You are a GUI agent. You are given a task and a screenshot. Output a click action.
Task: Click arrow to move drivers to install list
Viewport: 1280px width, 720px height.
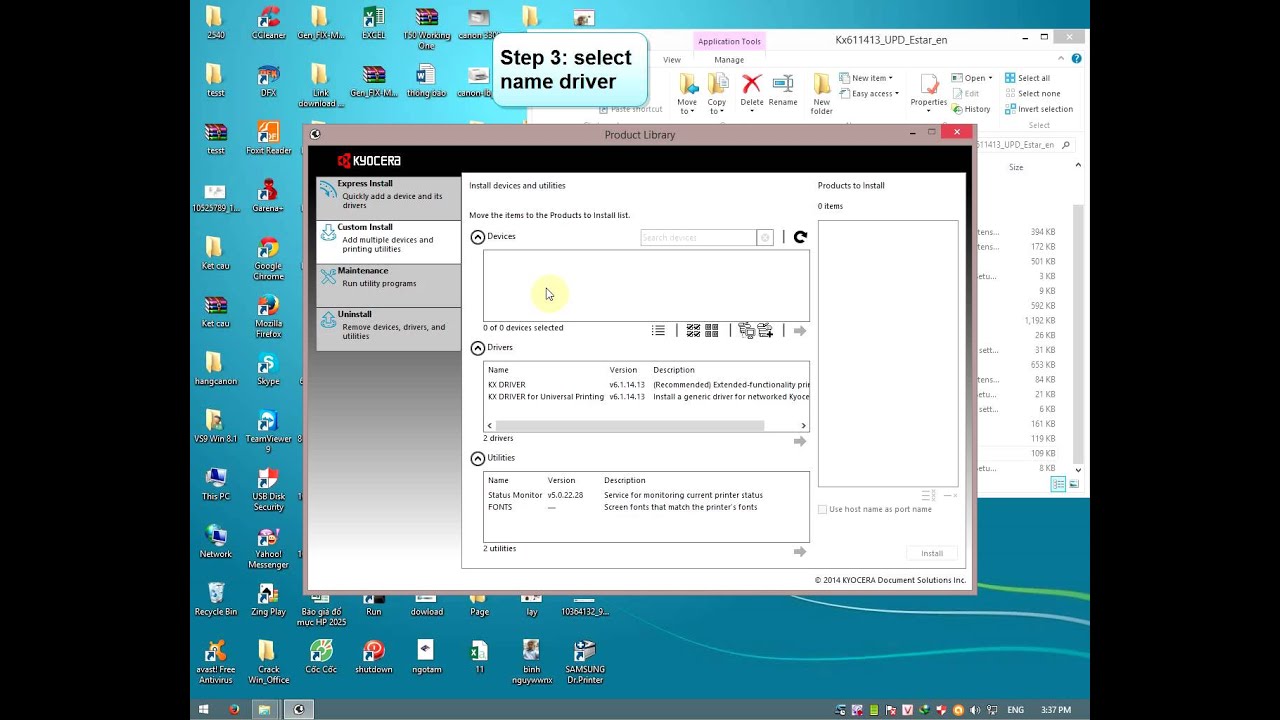click(800, 441)
